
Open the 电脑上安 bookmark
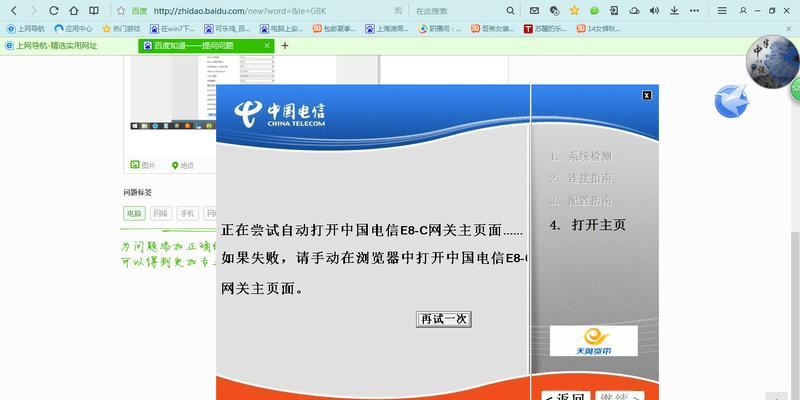pos(282,29)
